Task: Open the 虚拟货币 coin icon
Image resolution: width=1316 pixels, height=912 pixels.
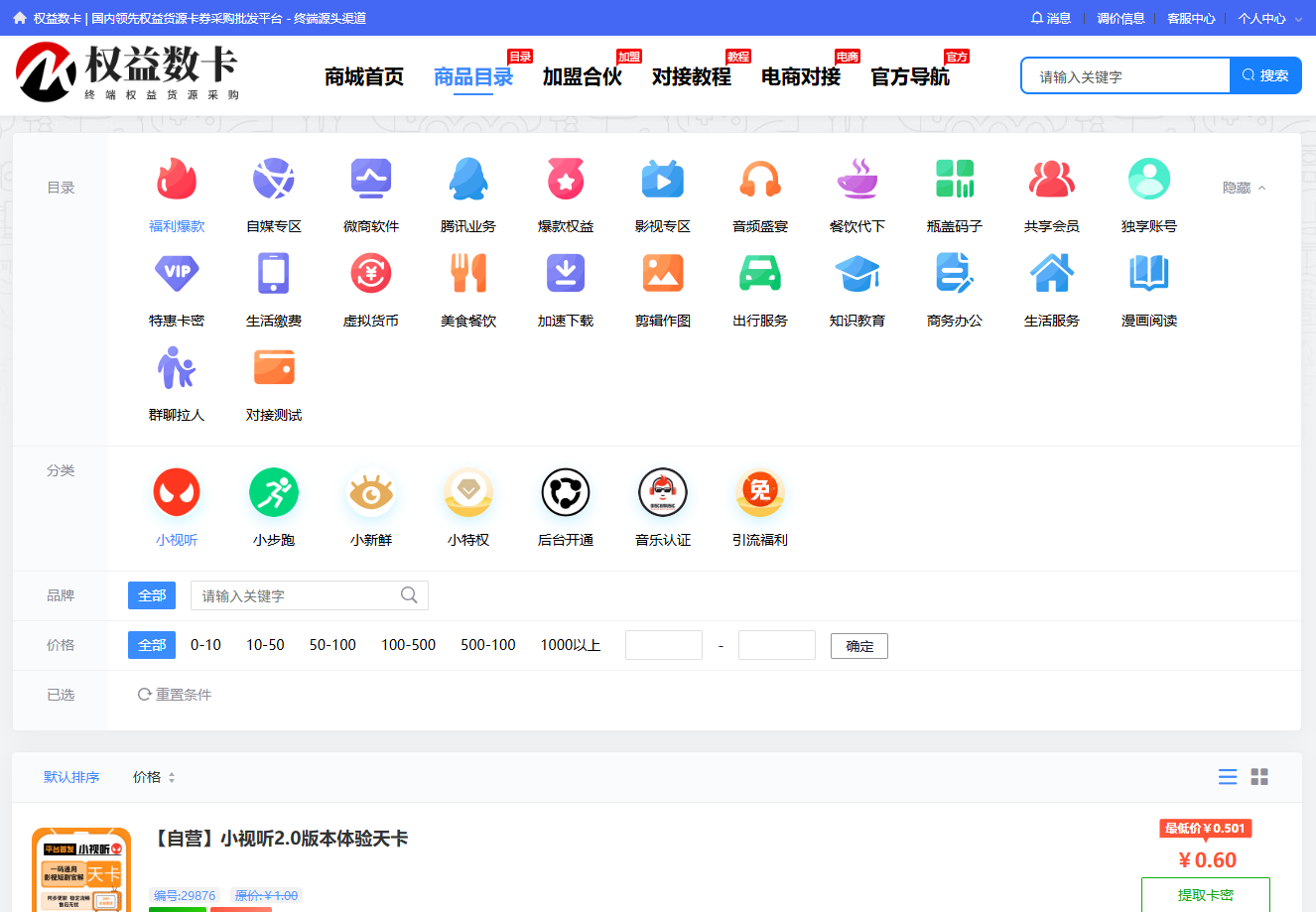Action: [x=371, y=273]
